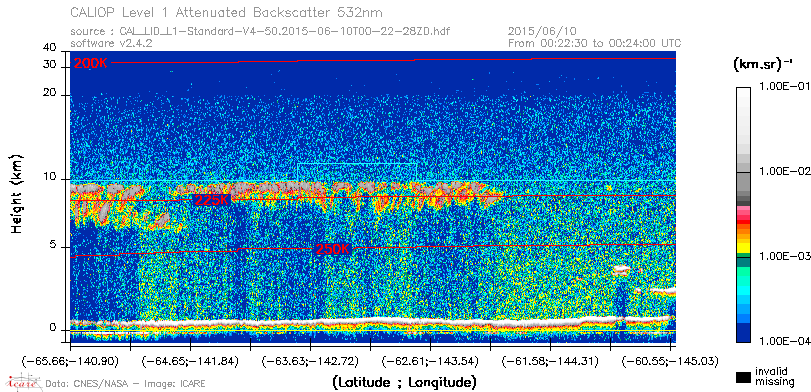Click the y-axis tick label '40'

[x=50, y=48]
